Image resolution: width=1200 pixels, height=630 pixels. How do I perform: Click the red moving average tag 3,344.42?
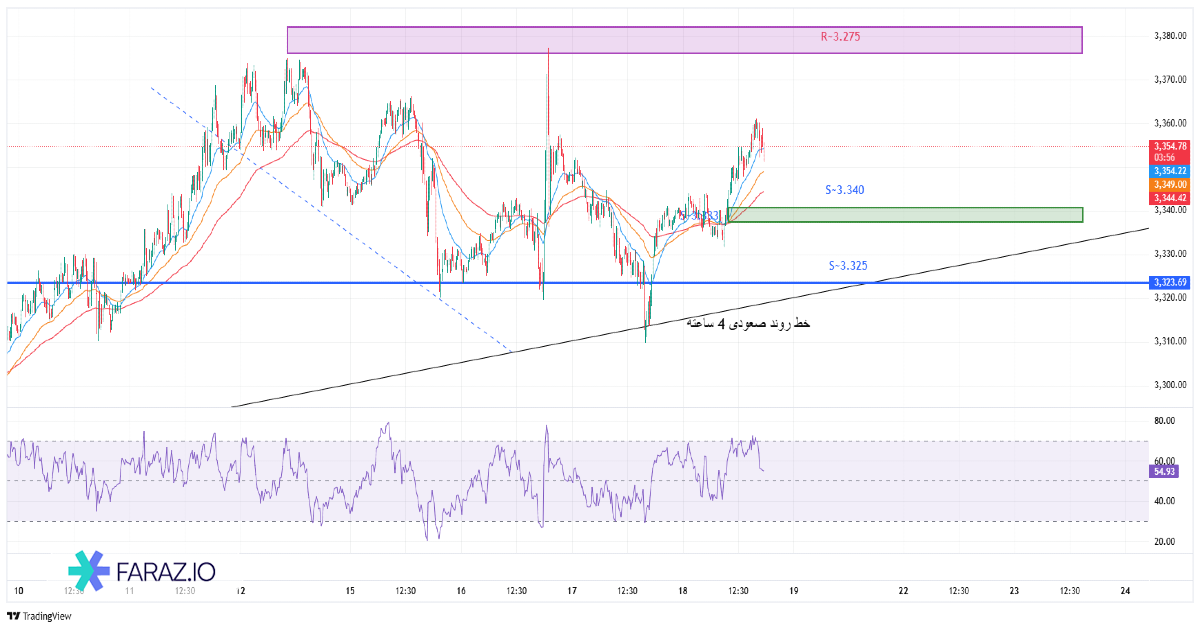(1169, 197)
